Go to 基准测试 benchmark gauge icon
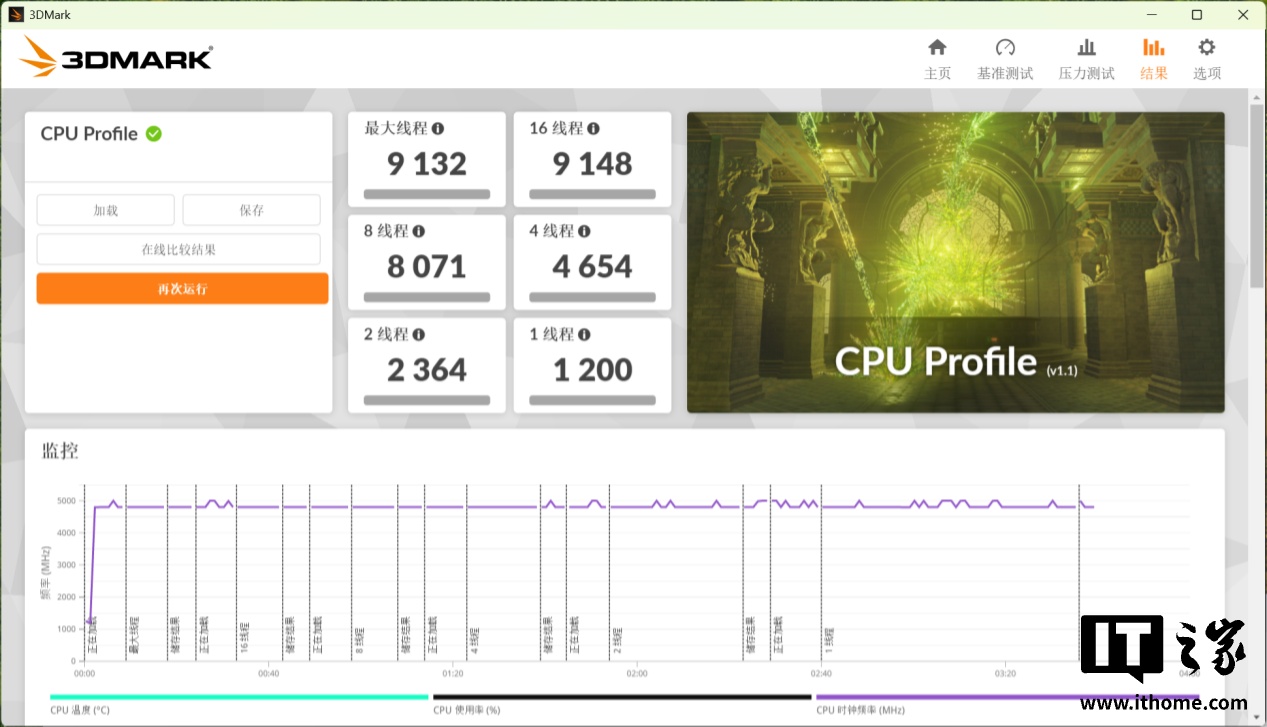 point(1005,48)
